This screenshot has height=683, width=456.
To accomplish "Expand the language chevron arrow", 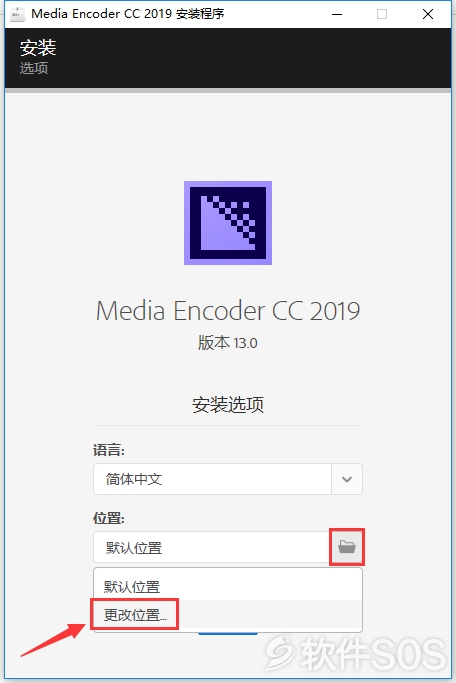I will click(347, 479).
